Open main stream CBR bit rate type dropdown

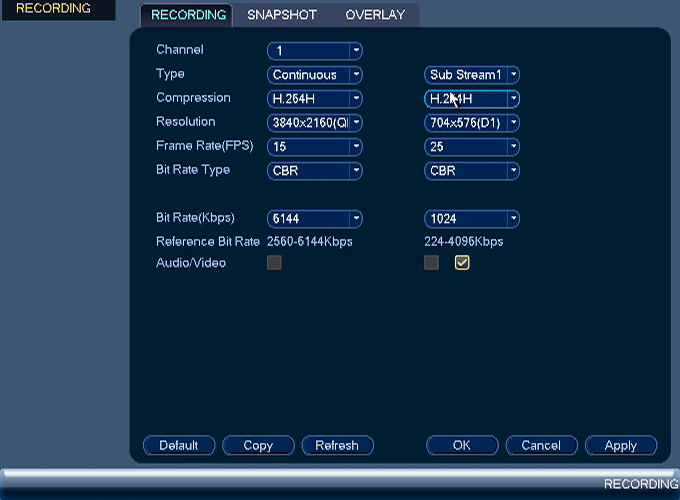315,171
